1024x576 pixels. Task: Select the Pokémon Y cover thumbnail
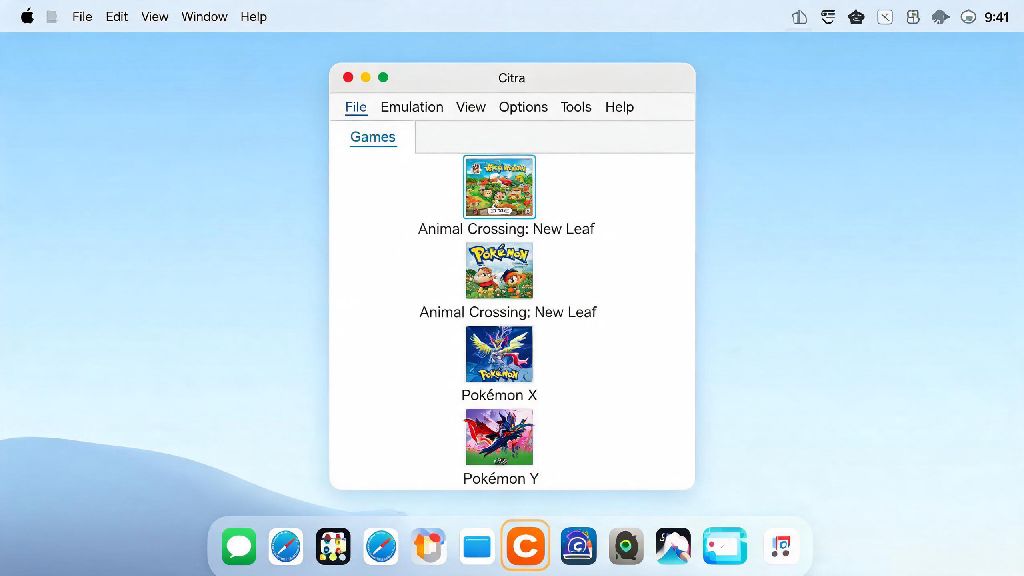point(500,437)
